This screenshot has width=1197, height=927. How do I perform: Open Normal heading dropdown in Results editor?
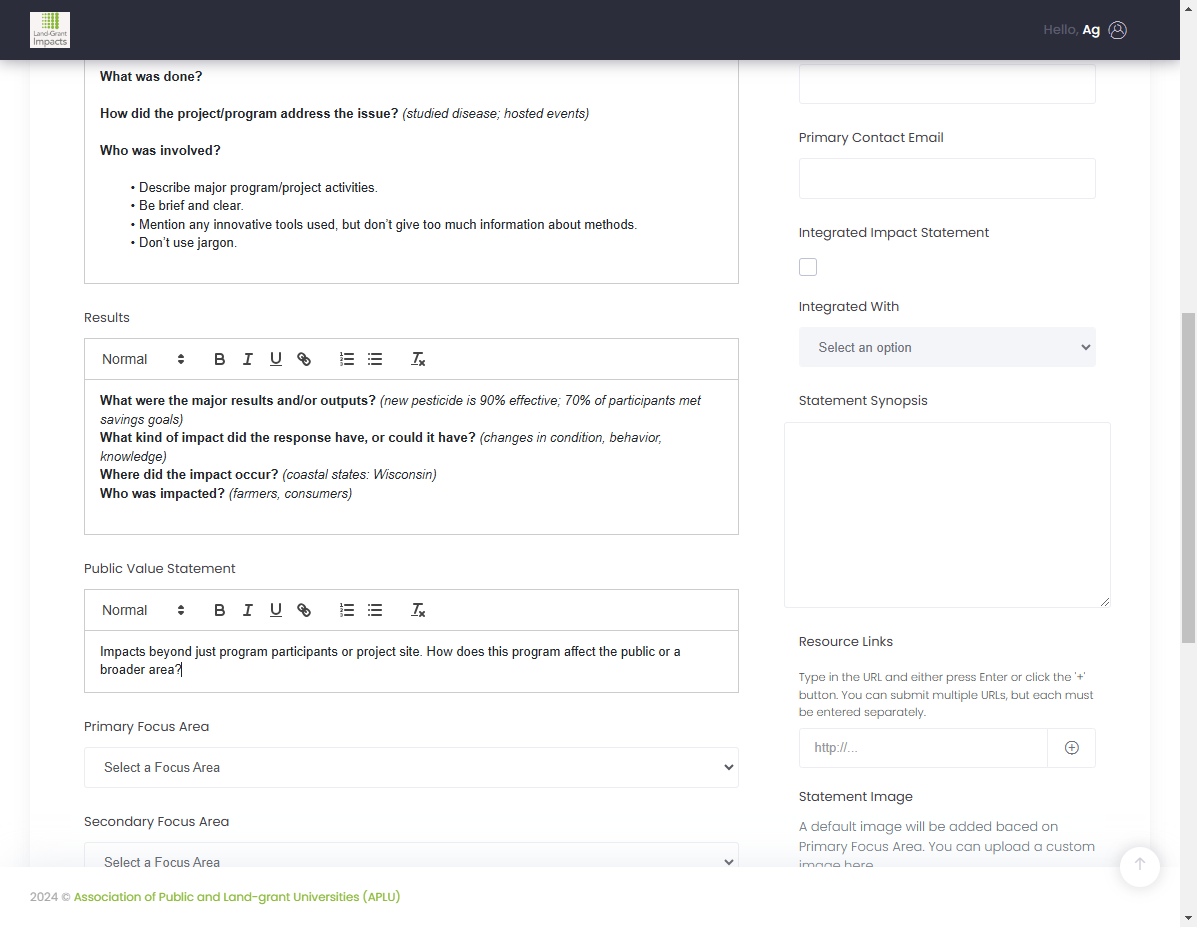(144, 359)
